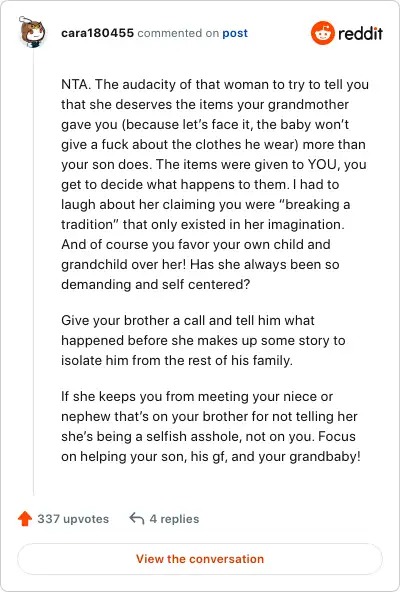Open the commenter's avatar image
Viewport: 400px width, 592px height.
coord(32,32)
